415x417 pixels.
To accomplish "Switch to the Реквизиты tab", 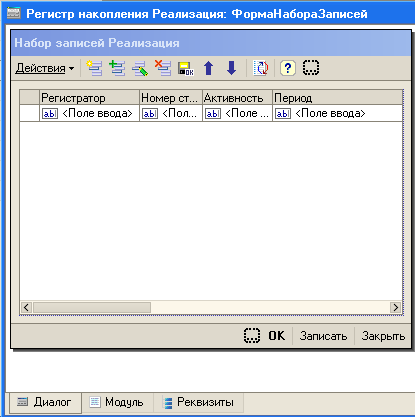I will pos(199,402).
